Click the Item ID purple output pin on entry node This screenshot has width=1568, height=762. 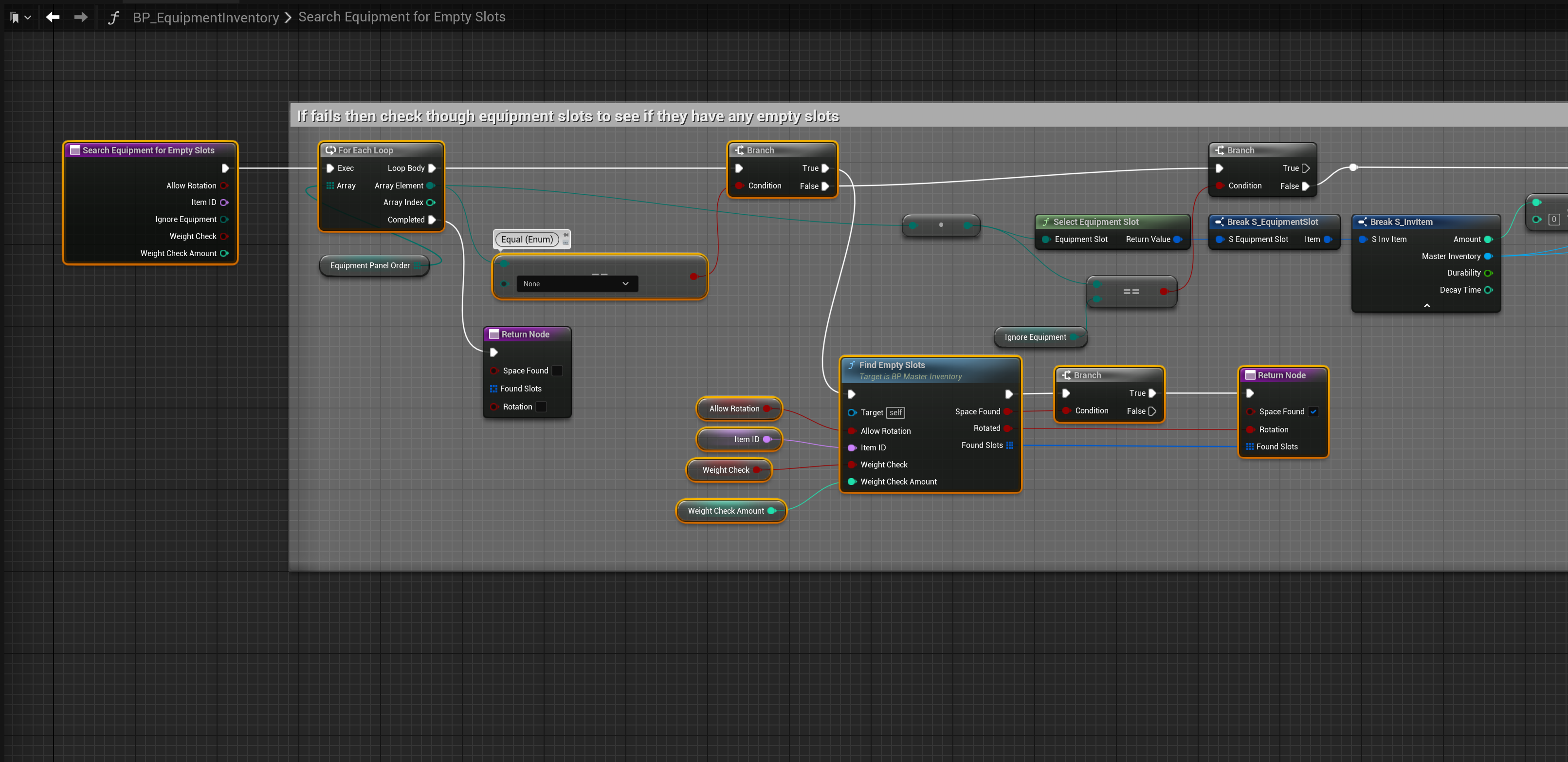tap(224, 202)
